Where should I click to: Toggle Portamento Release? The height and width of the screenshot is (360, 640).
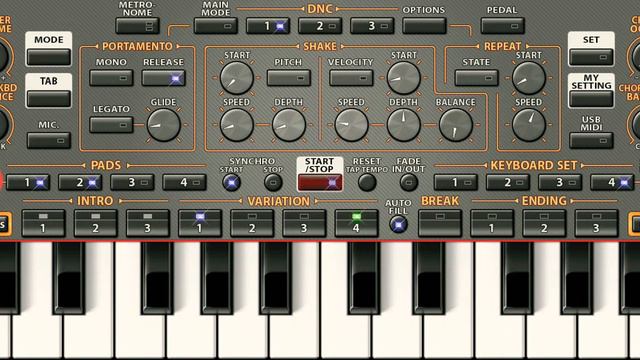[163, 78]
